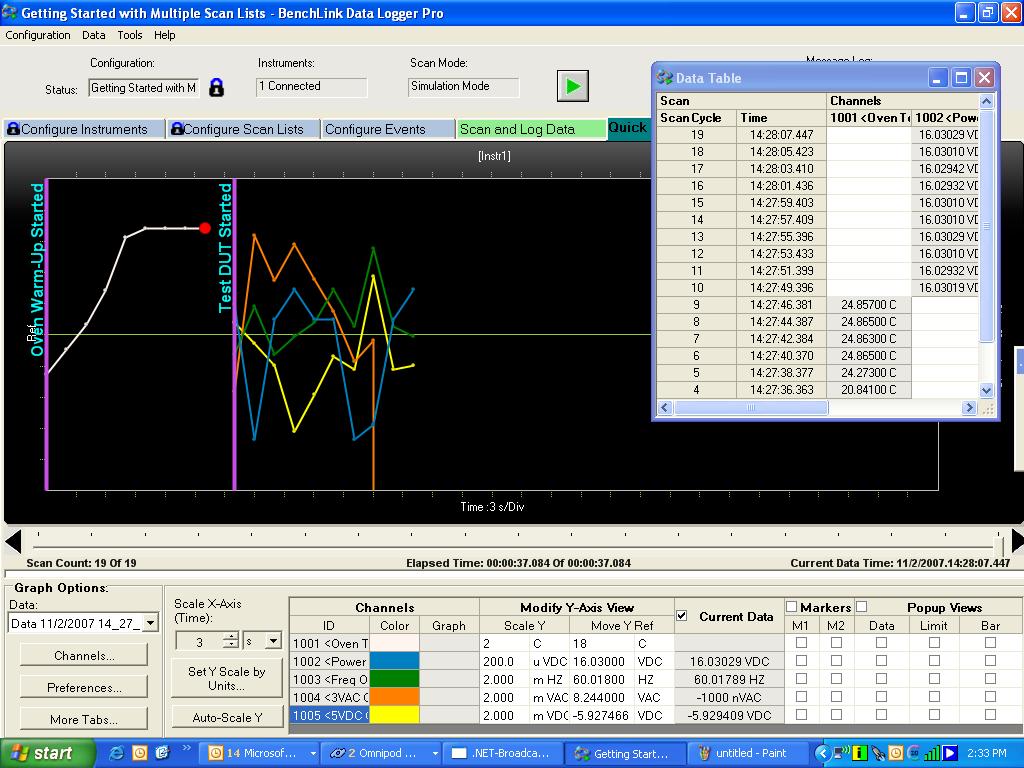
Task: Click the Preferences... button
Action: pyautogui.click(x=84, y=688)
